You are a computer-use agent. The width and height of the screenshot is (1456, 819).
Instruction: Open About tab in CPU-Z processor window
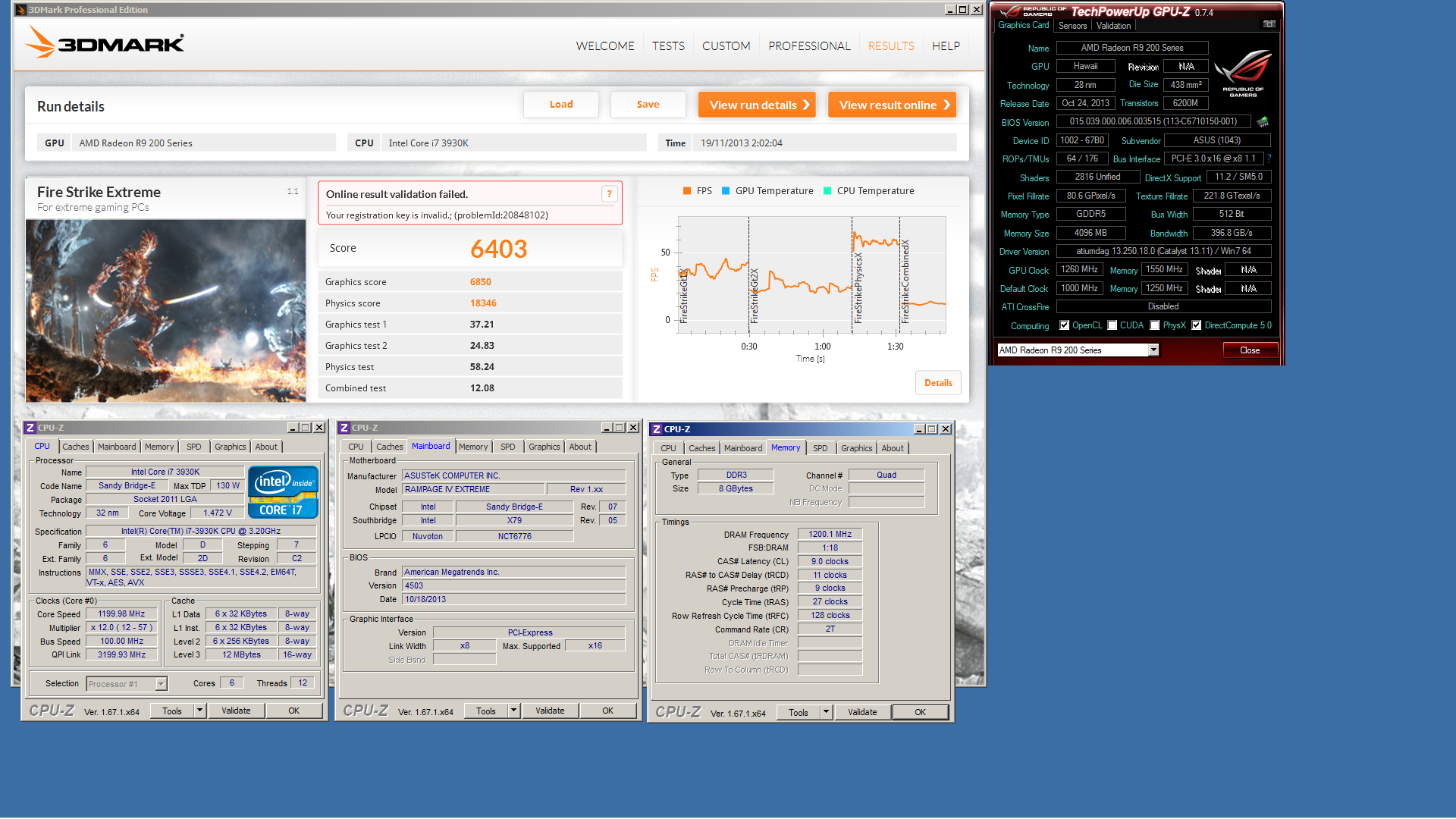[x=266, y=447]
